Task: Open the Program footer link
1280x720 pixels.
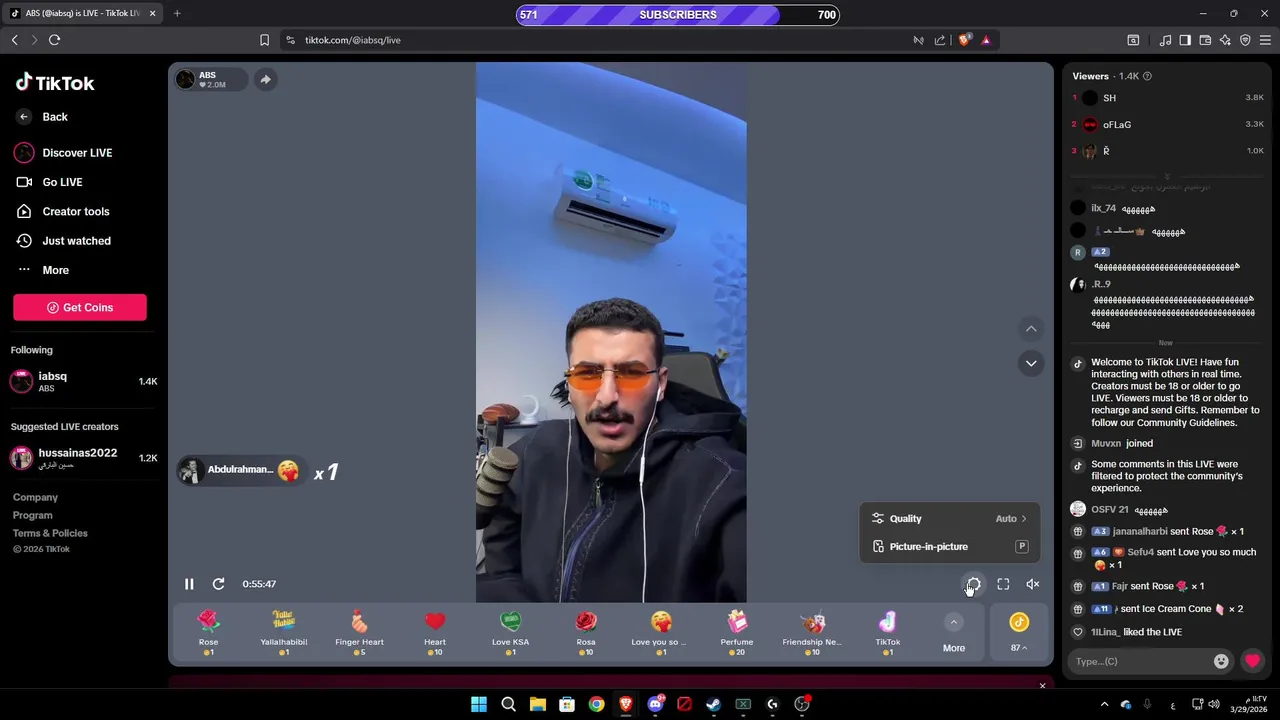Action: (33, 515)
